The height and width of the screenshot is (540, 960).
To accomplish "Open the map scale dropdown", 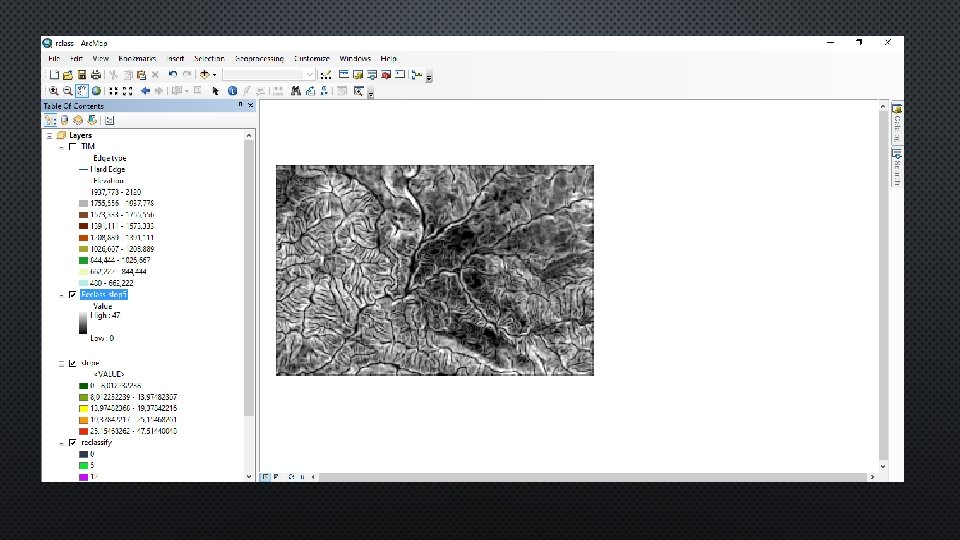I will tap(310, 74).
